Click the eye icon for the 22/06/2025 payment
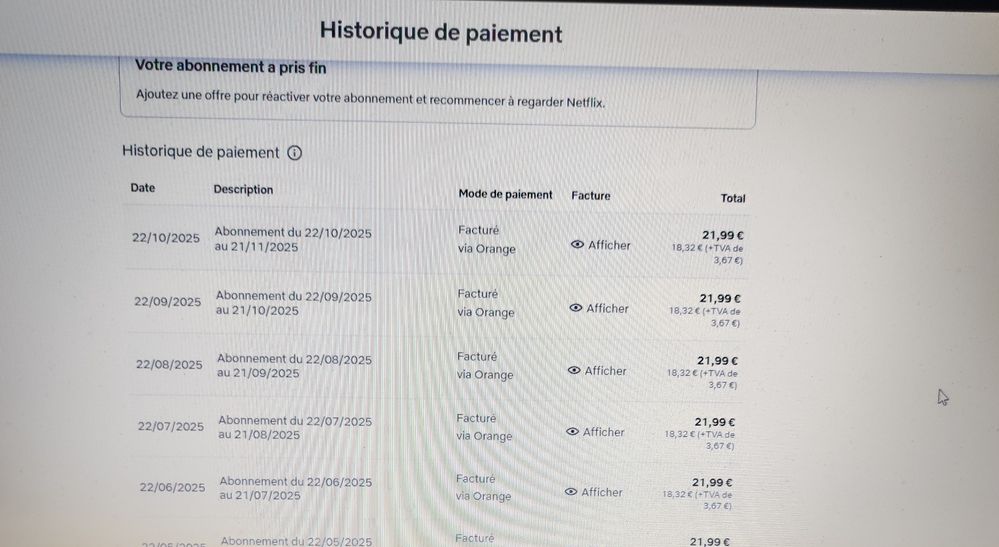 coord(570,492)
